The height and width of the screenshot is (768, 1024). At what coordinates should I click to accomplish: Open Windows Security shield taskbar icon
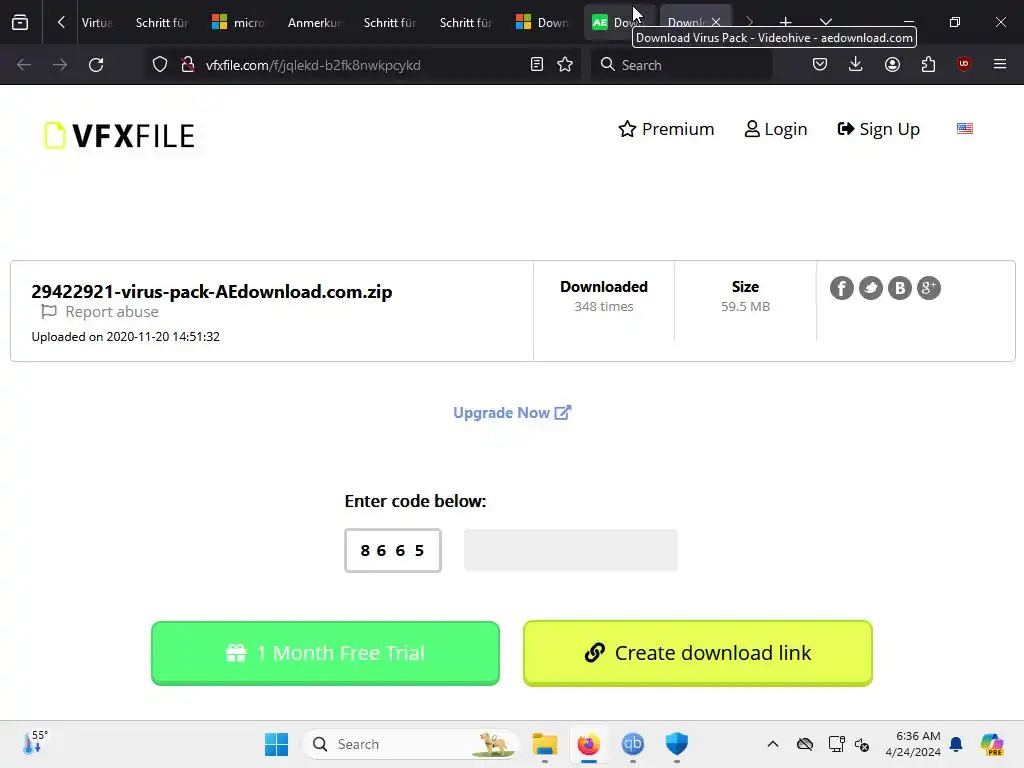tap(677, 744)
